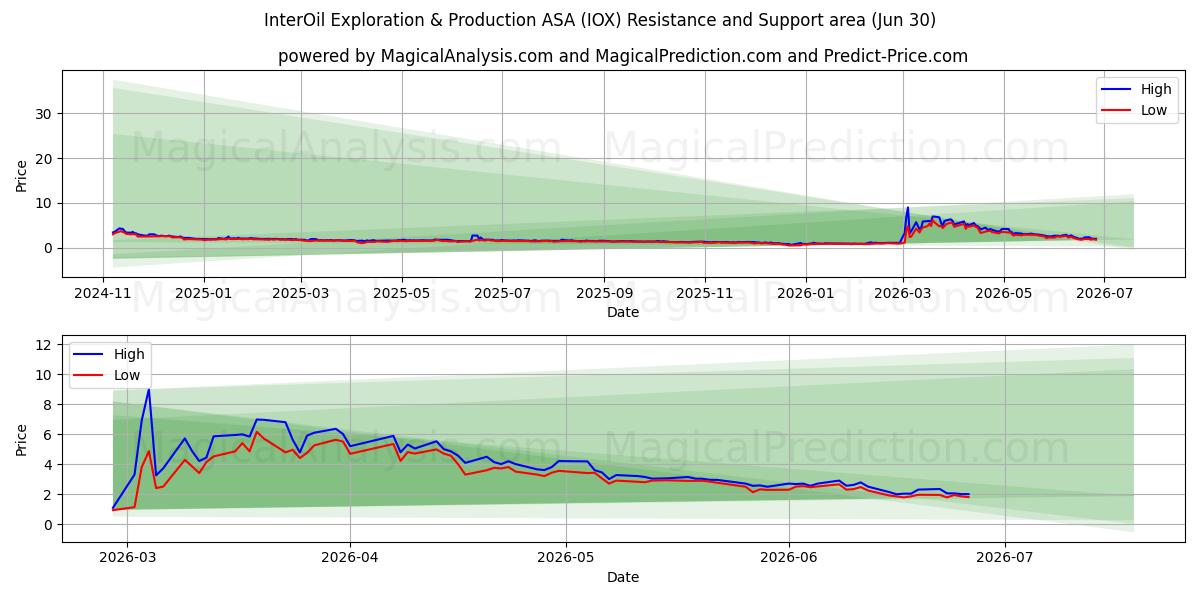Click the 2026-03 tick label on top chart
The height and width of the screenshot is (600, 1200).
coord(902,293)
